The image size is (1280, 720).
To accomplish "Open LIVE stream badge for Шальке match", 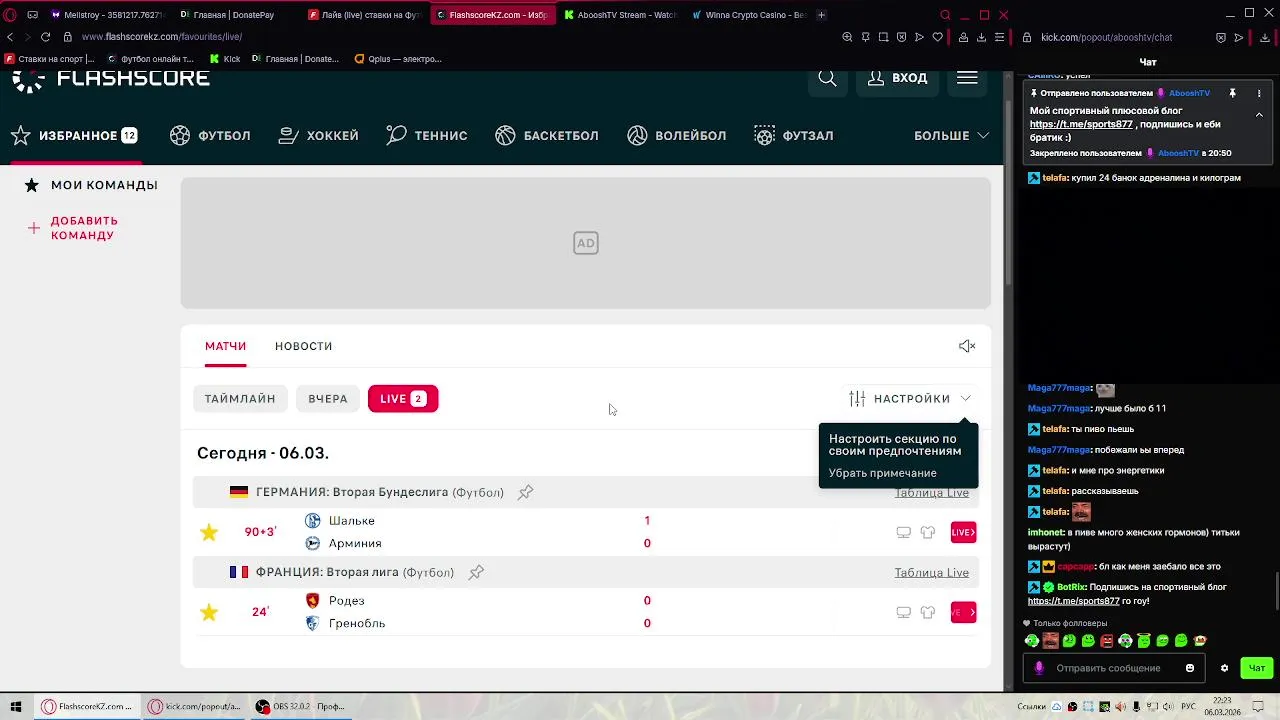I will 963,532.
